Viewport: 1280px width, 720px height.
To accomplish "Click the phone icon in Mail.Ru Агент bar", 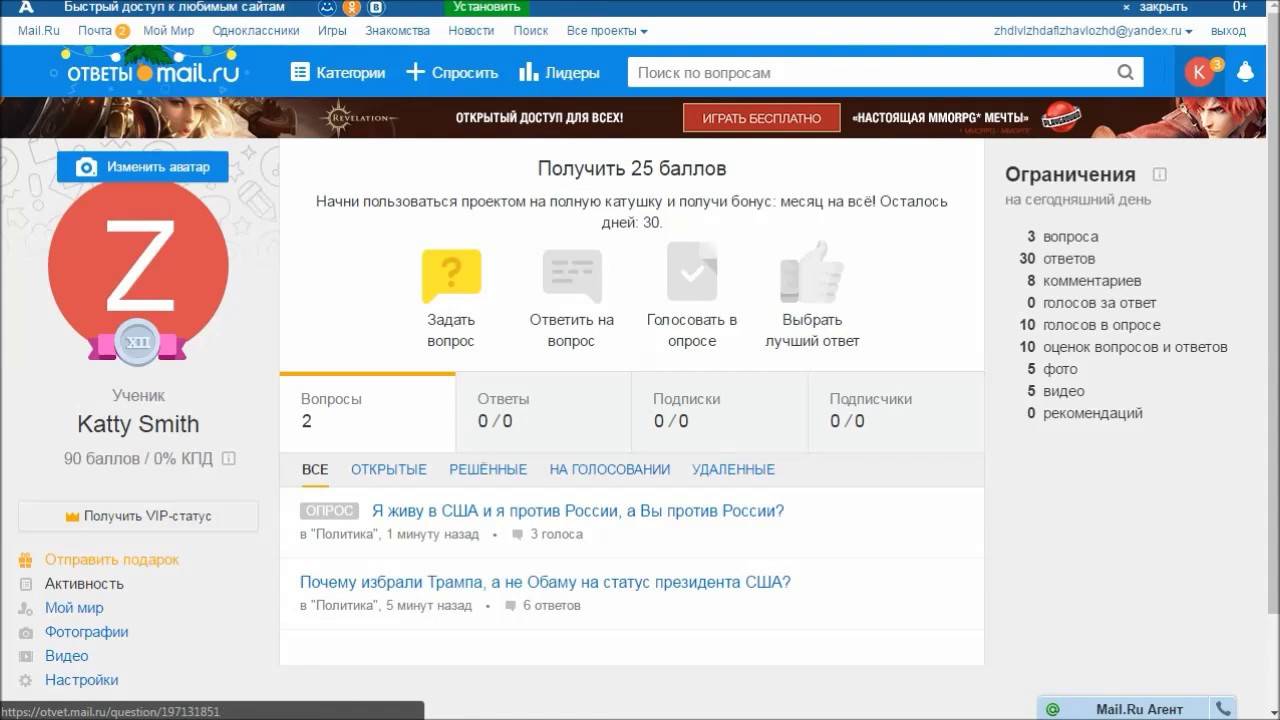I will pyautogui.click(x=1224, y=710).
